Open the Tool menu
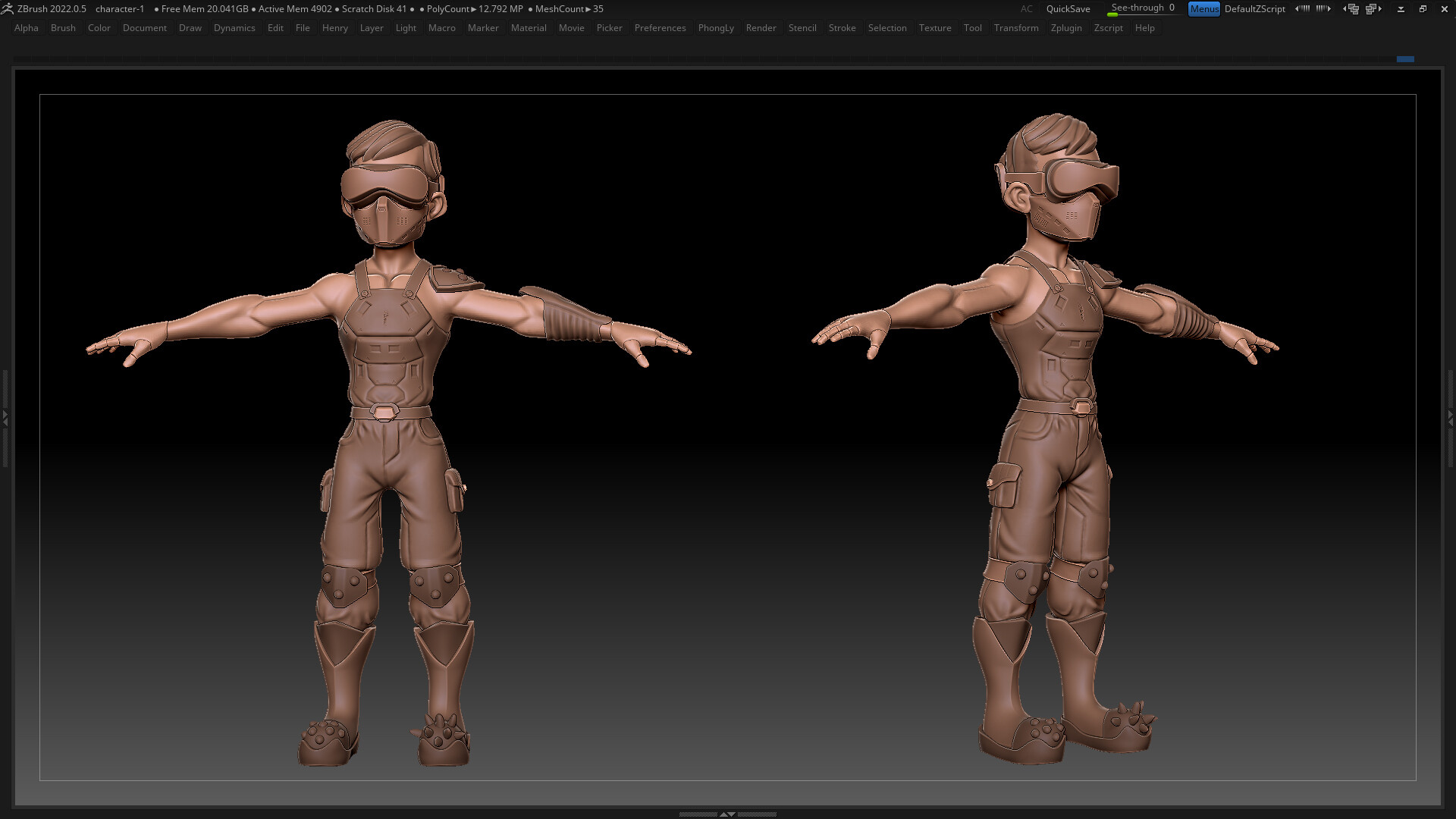Image resolution: width=1456 pixels, height=819 pixels. coord(972,28)
